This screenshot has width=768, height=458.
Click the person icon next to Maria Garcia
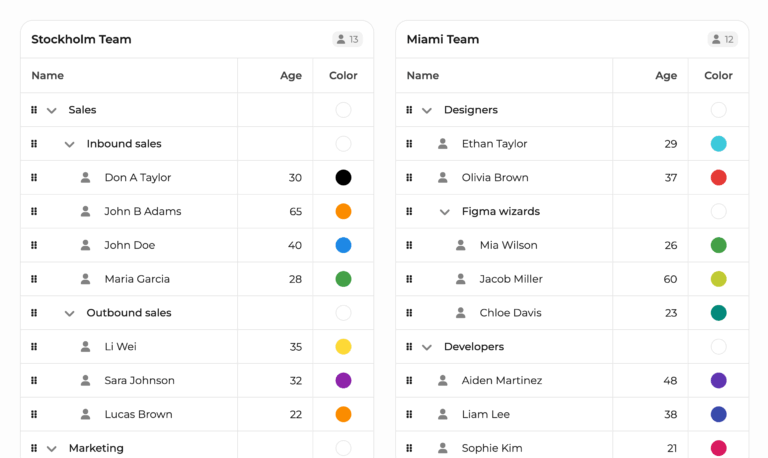tap(86, 279)
